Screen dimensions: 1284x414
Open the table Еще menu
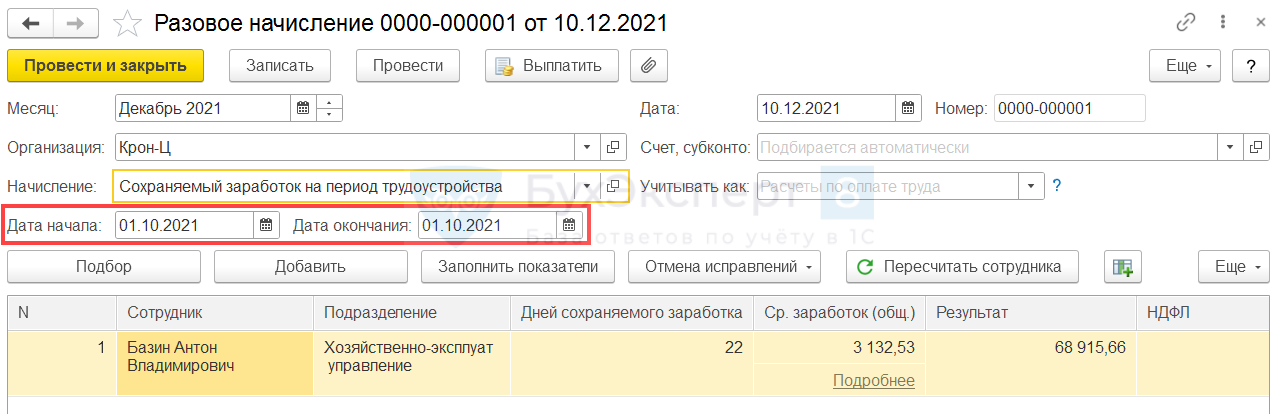(1235, 267)
